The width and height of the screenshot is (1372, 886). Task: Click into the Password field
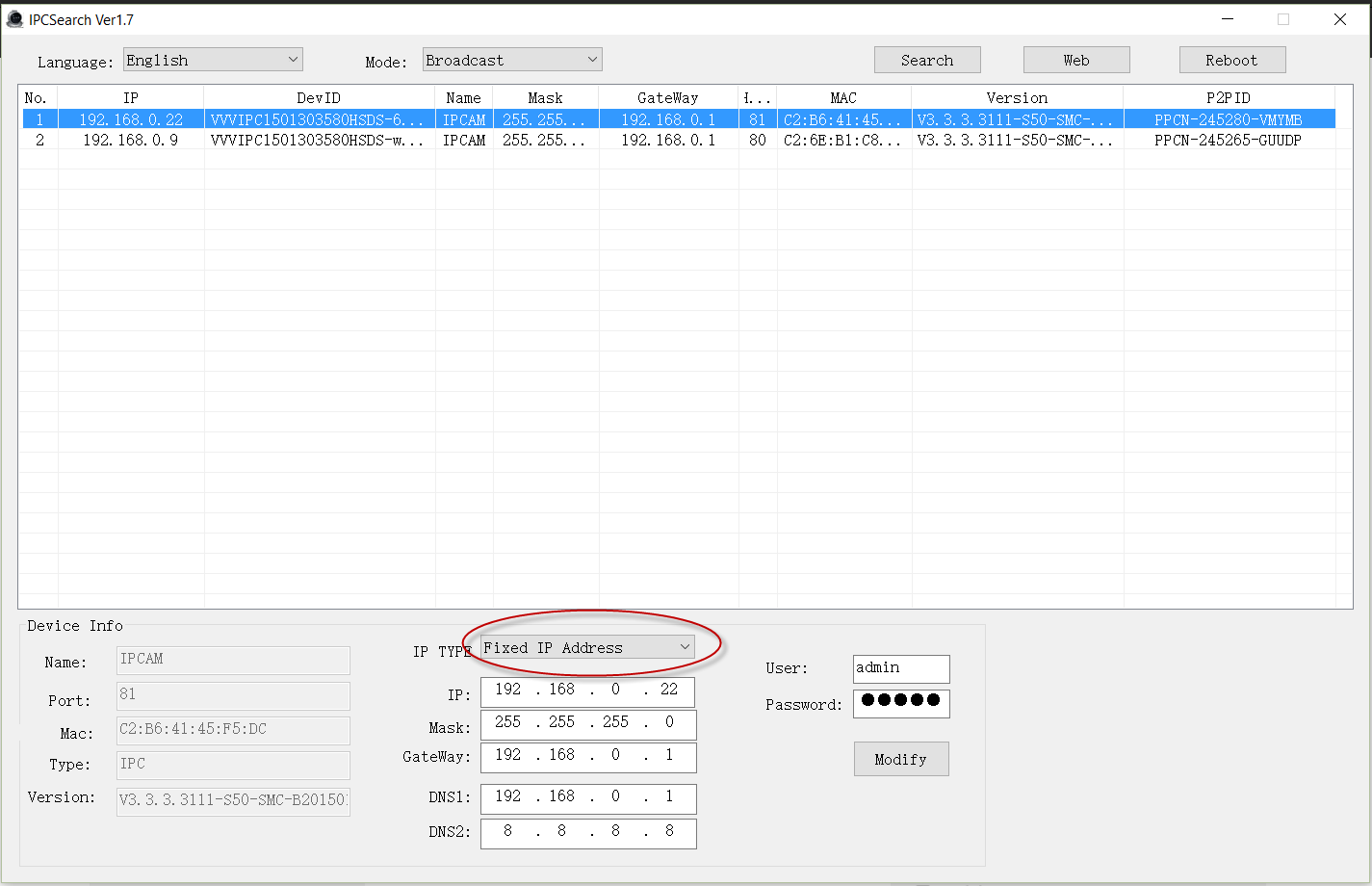(901, 703)
